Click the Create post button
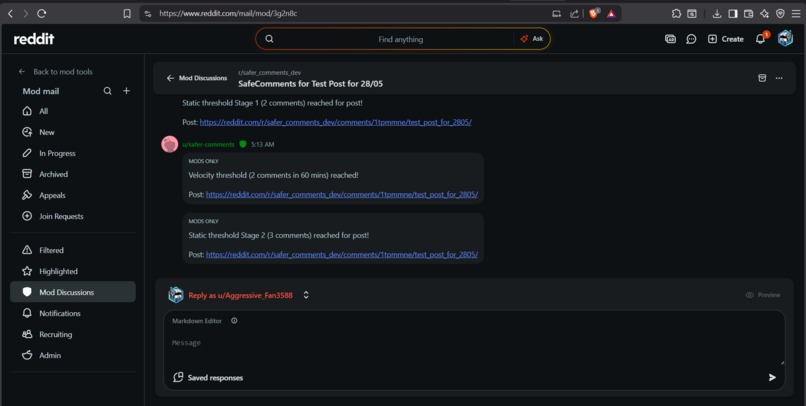The width and height of the screenshot is (806, 406). tap(726, 39)
